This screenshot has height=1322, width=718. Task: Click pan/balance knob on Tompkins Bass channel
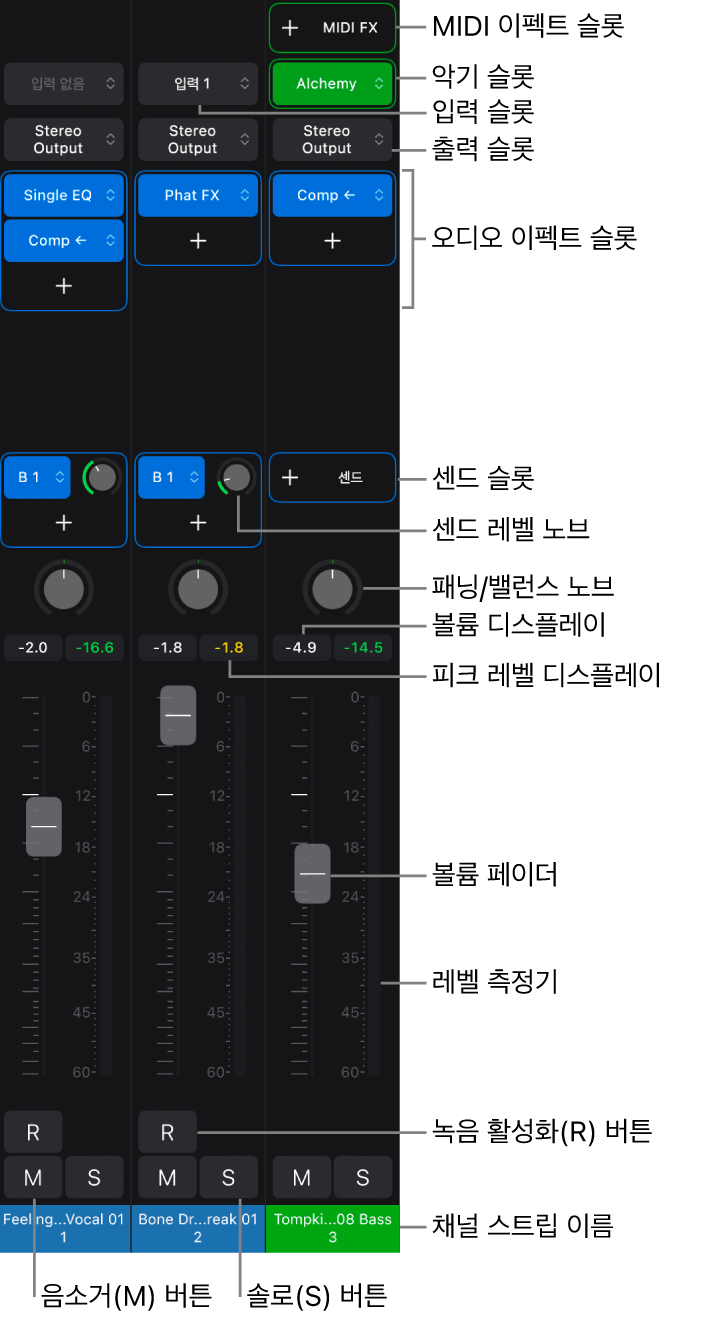pos(332,589)
